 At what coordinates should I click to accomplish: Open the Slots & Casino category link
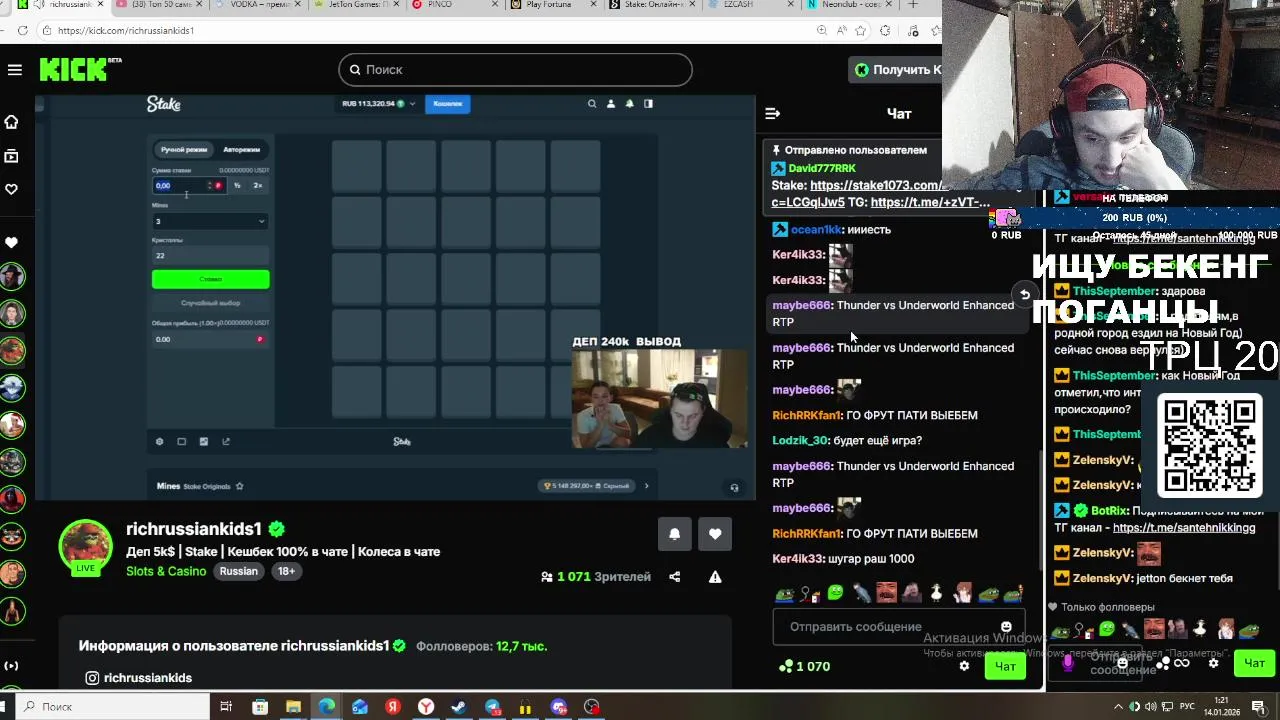(x=166, y=571)
